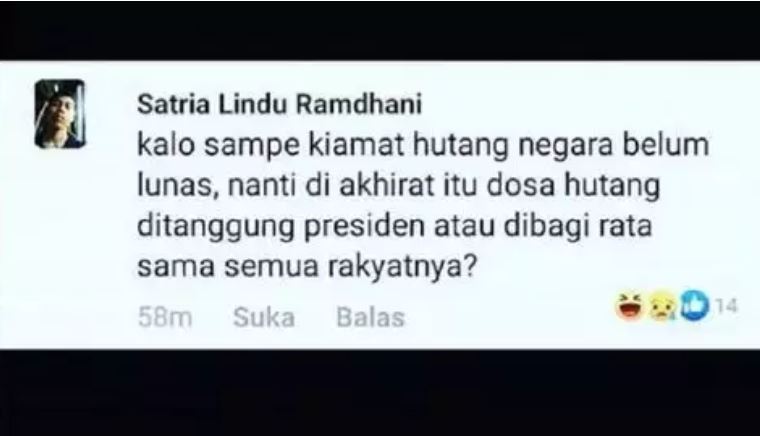Click the blue thumbs-up Like reaction icon

(695, 306)
